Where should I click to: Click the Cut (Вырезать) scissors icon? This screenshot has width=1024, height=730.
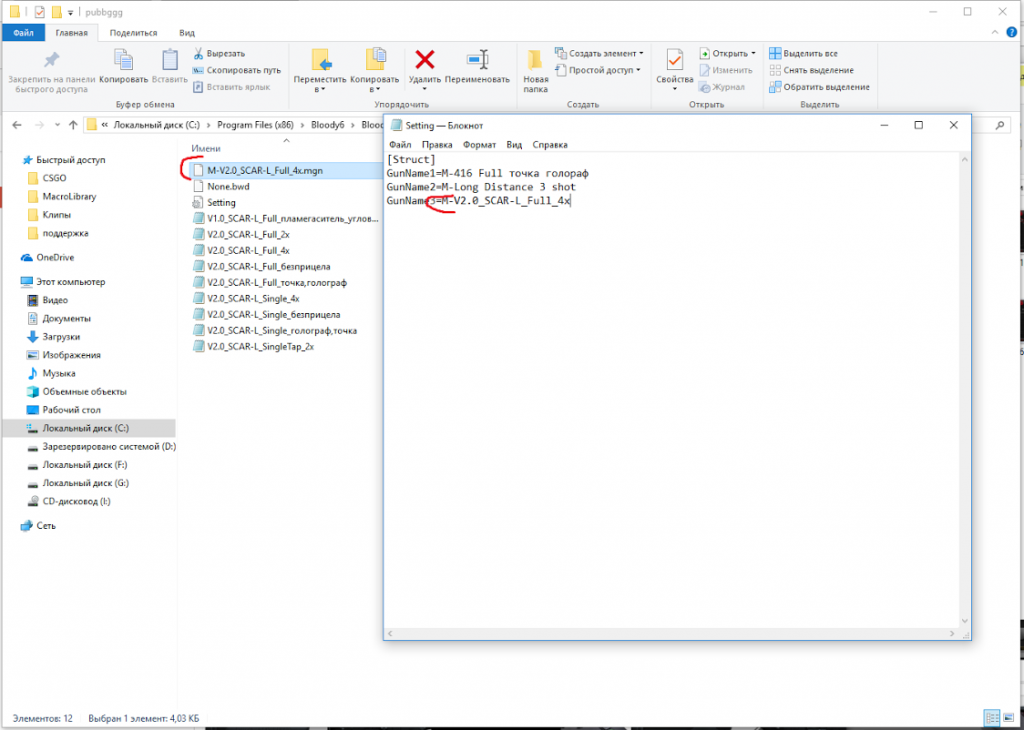(x=199, y=53)
